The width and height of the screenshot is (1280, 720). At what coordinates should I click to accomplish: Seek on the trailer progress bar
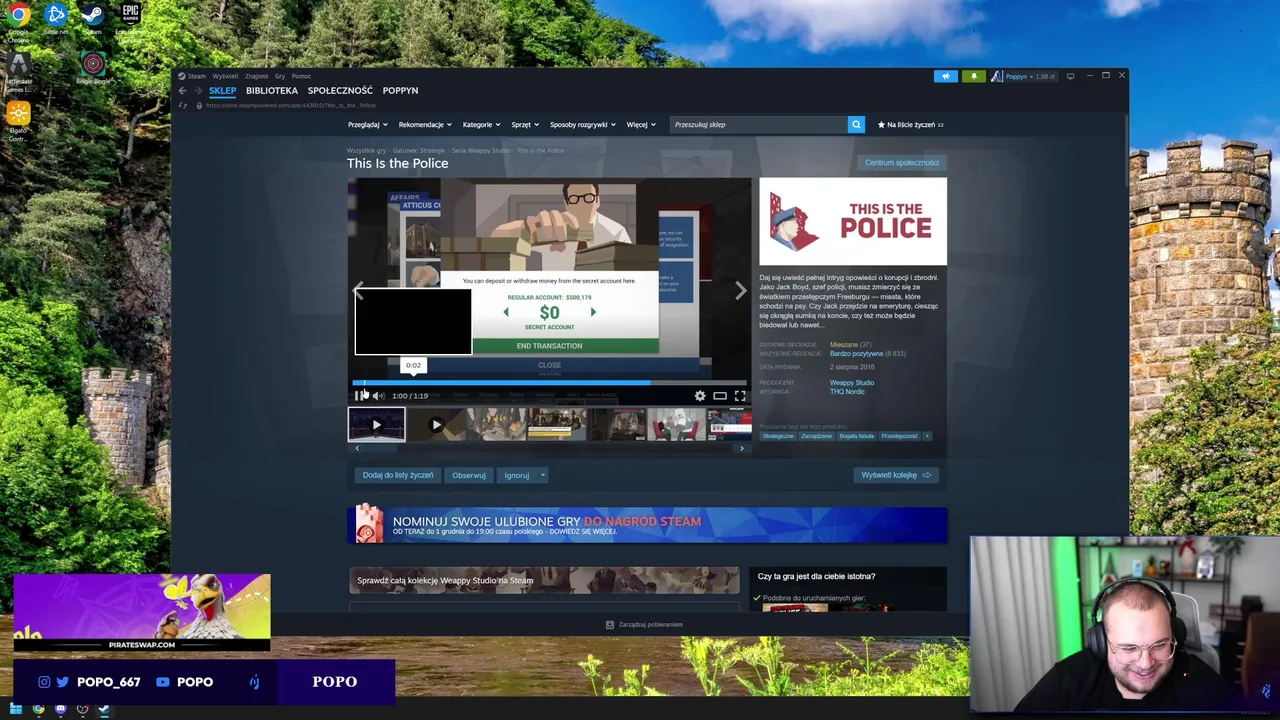(550, 382)
